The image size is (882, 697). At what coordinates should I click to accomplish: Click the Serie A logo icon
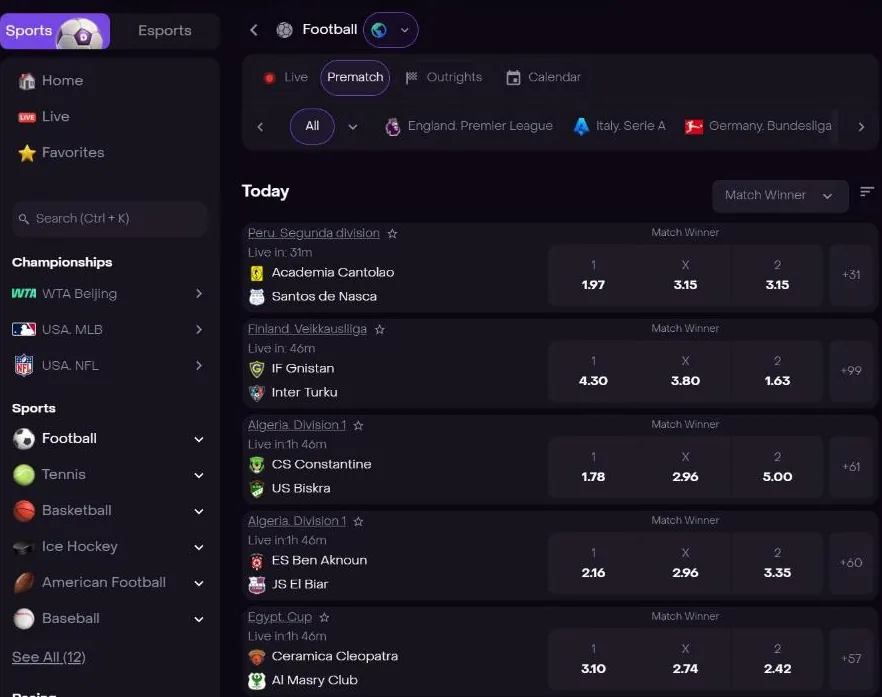click(x=581, y=127)
